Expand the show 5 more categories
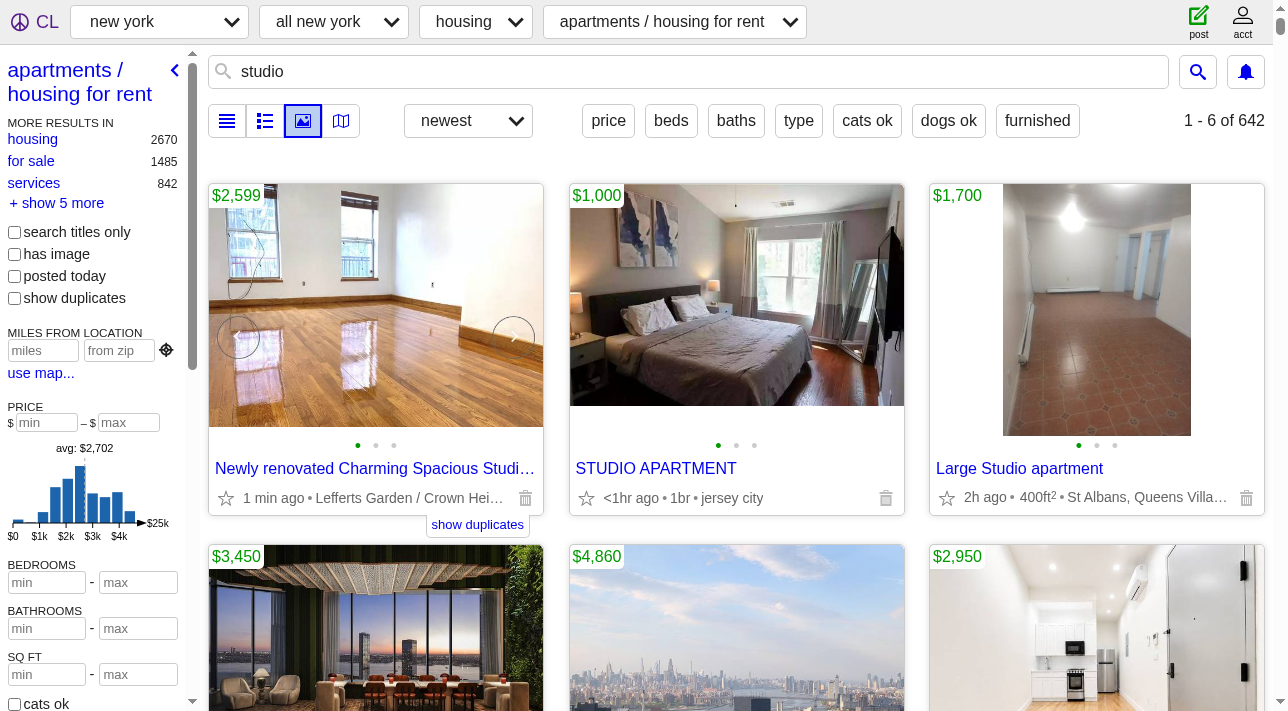The image size is (1288, 711). 57,203
